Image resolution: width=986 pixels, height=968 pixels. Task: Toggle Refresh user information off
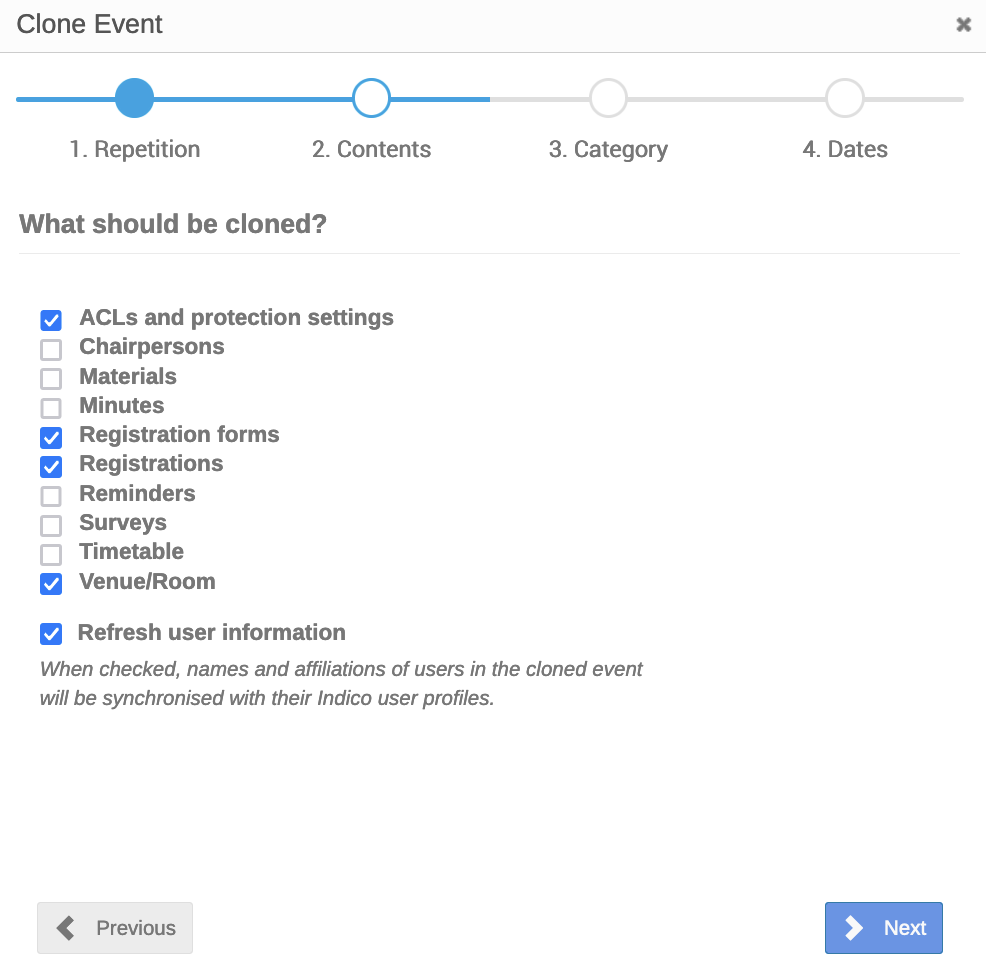(x=51, y=634)
